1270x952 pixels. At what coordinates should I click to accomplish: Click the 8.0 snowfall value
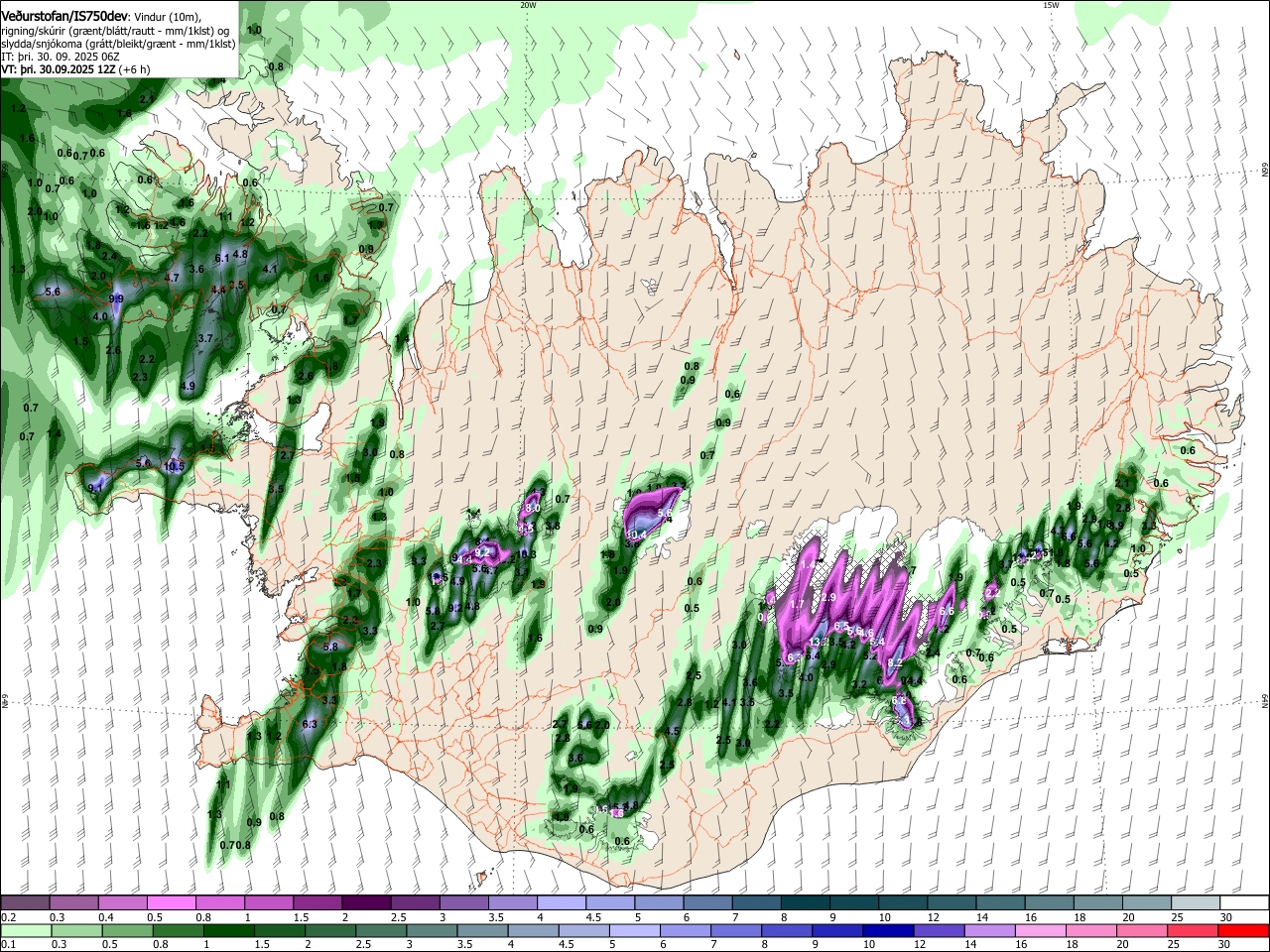tap(532, 508)
